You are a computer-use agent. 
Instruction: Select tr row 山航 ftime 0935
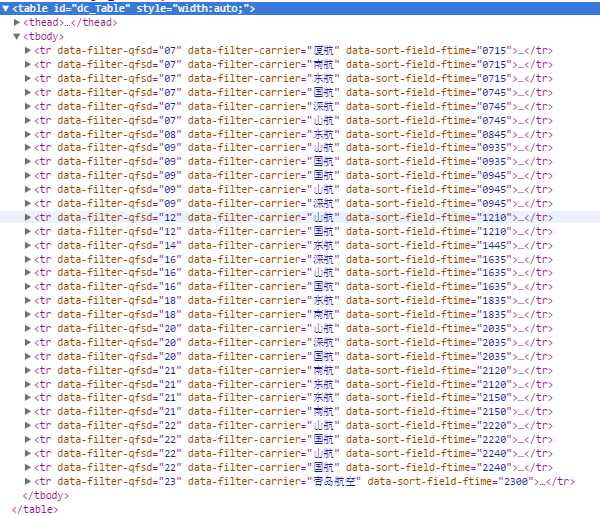pyautogui.click(x=293, y=147)
